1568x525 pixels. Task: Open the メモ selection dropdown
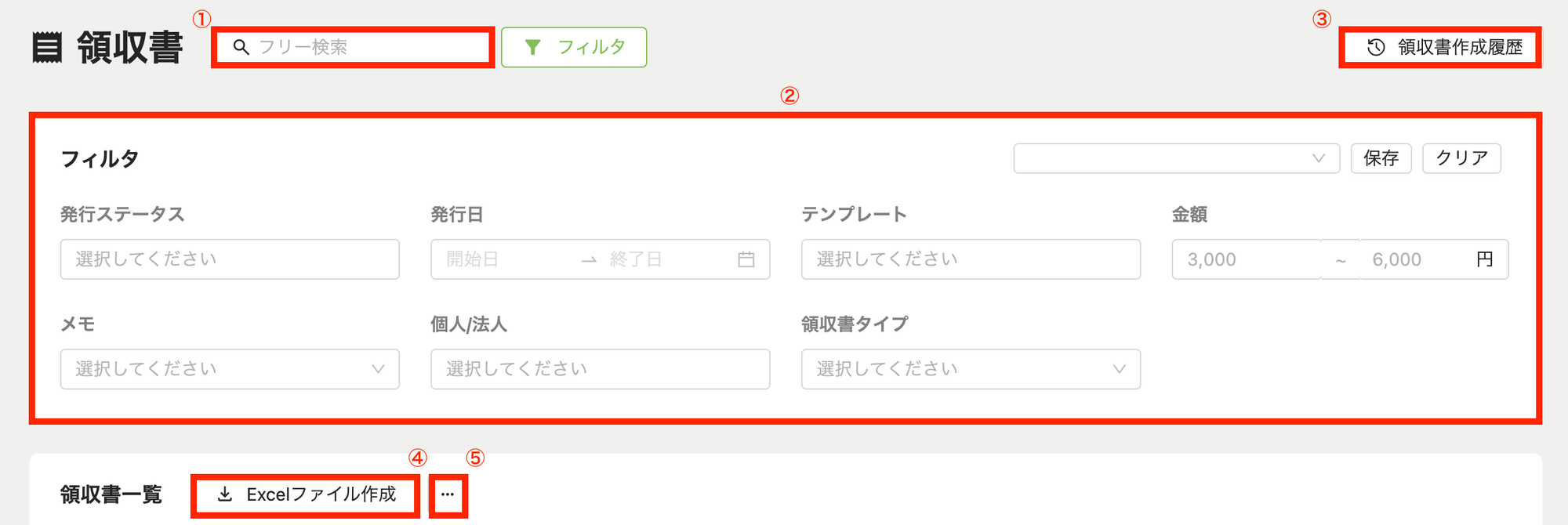coord(230,369)
